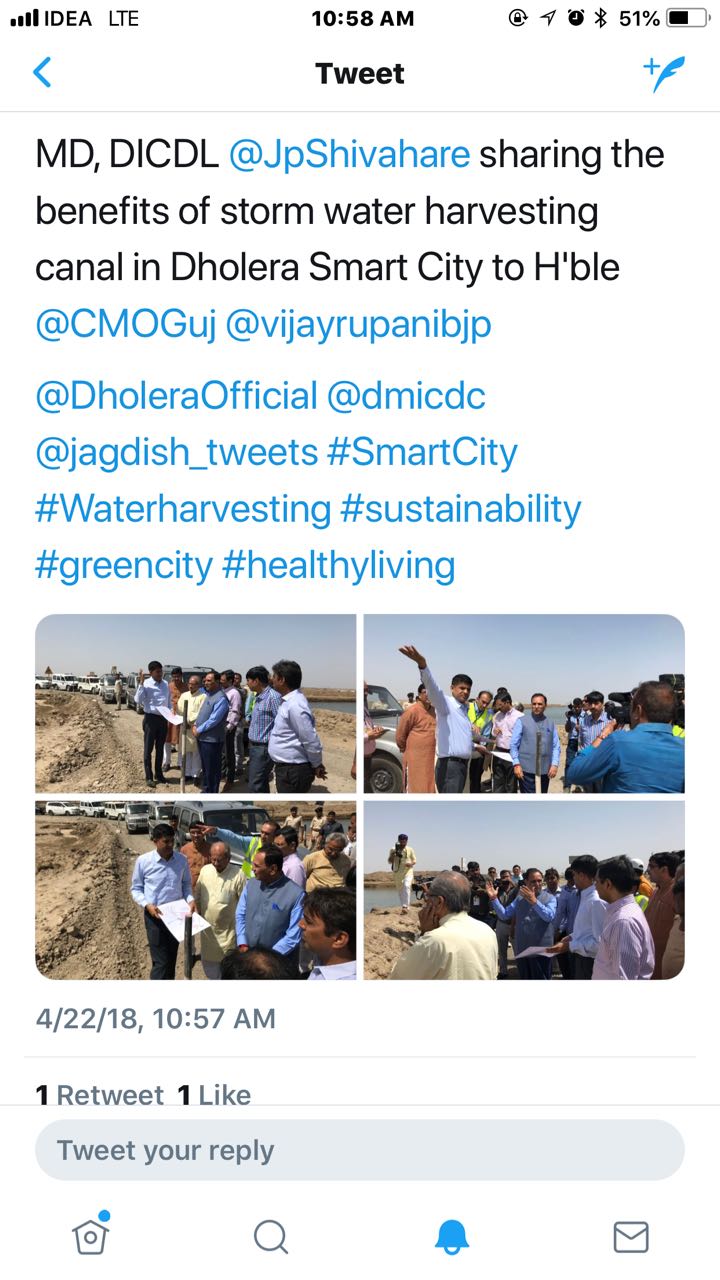View the 1 Retweet list
This screenshot has height=1280, width=720.
pyautogui.click(x=99, y=1095)
